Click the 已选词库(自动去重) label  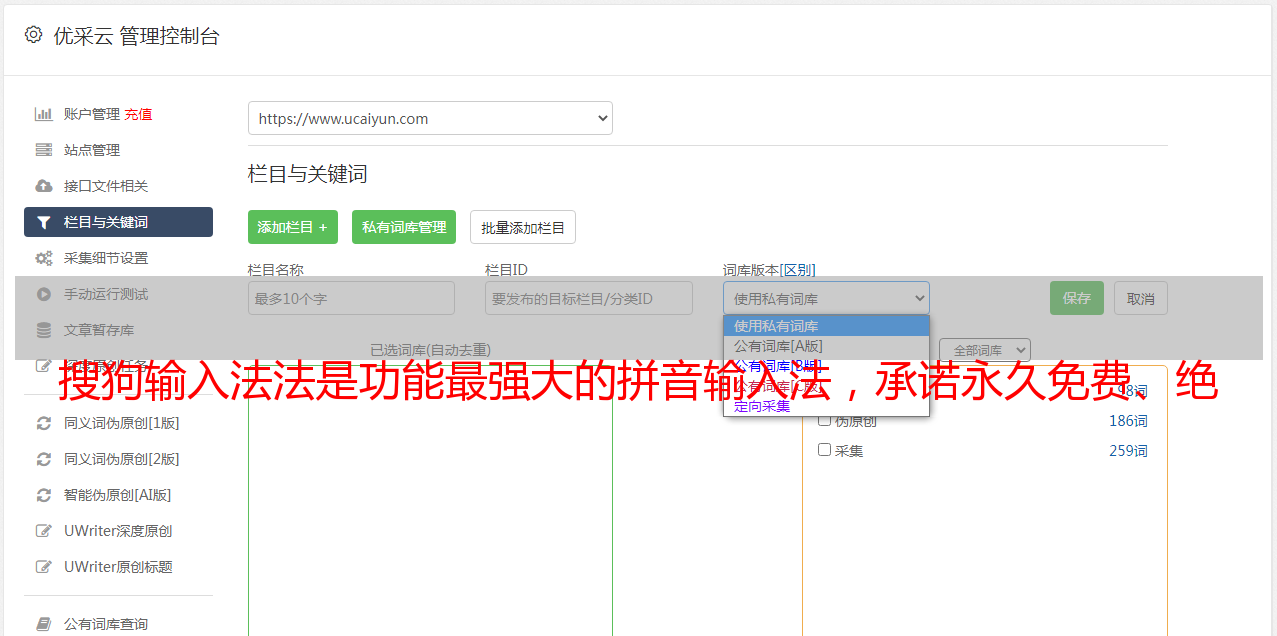[430, 350]
